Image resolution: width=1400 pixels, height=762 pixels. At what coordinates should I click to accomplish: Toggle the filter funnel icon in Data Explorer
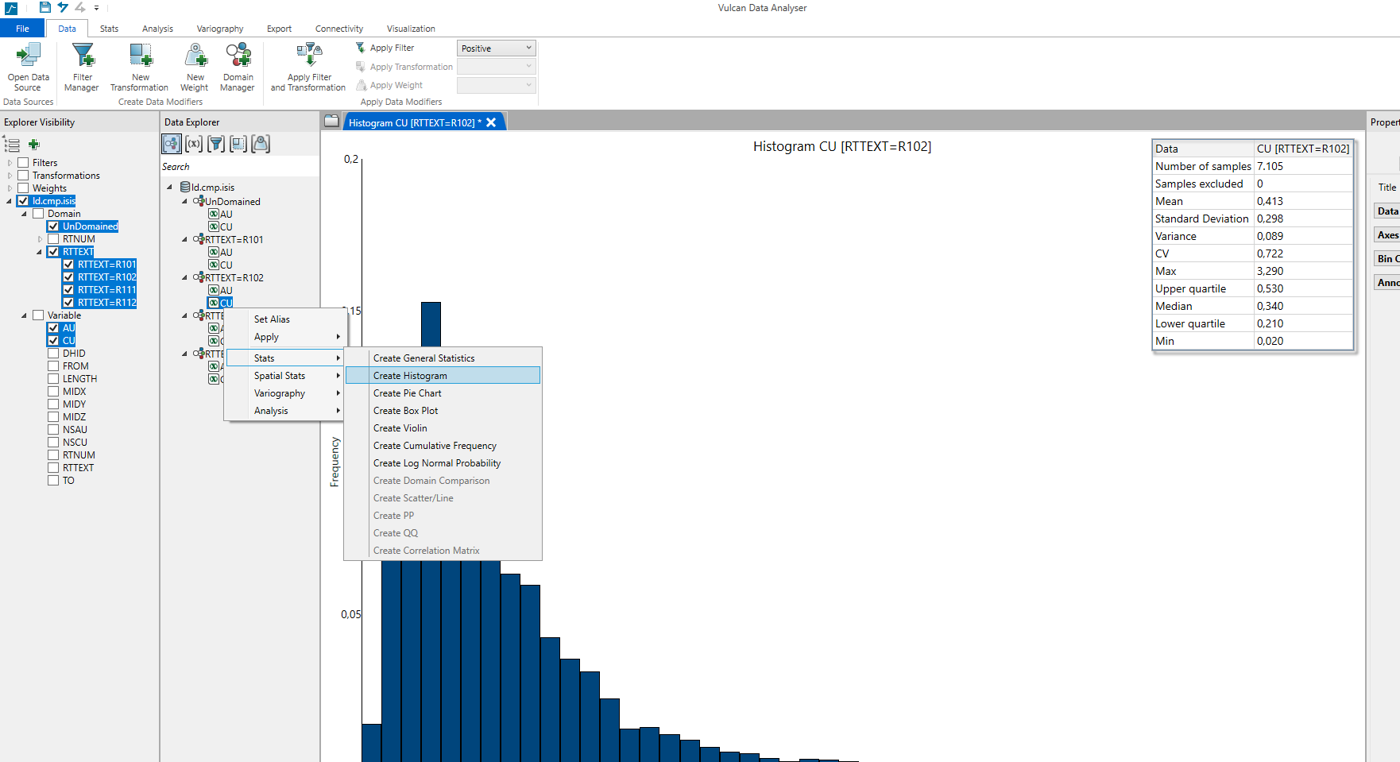click(x=216, y=144)
